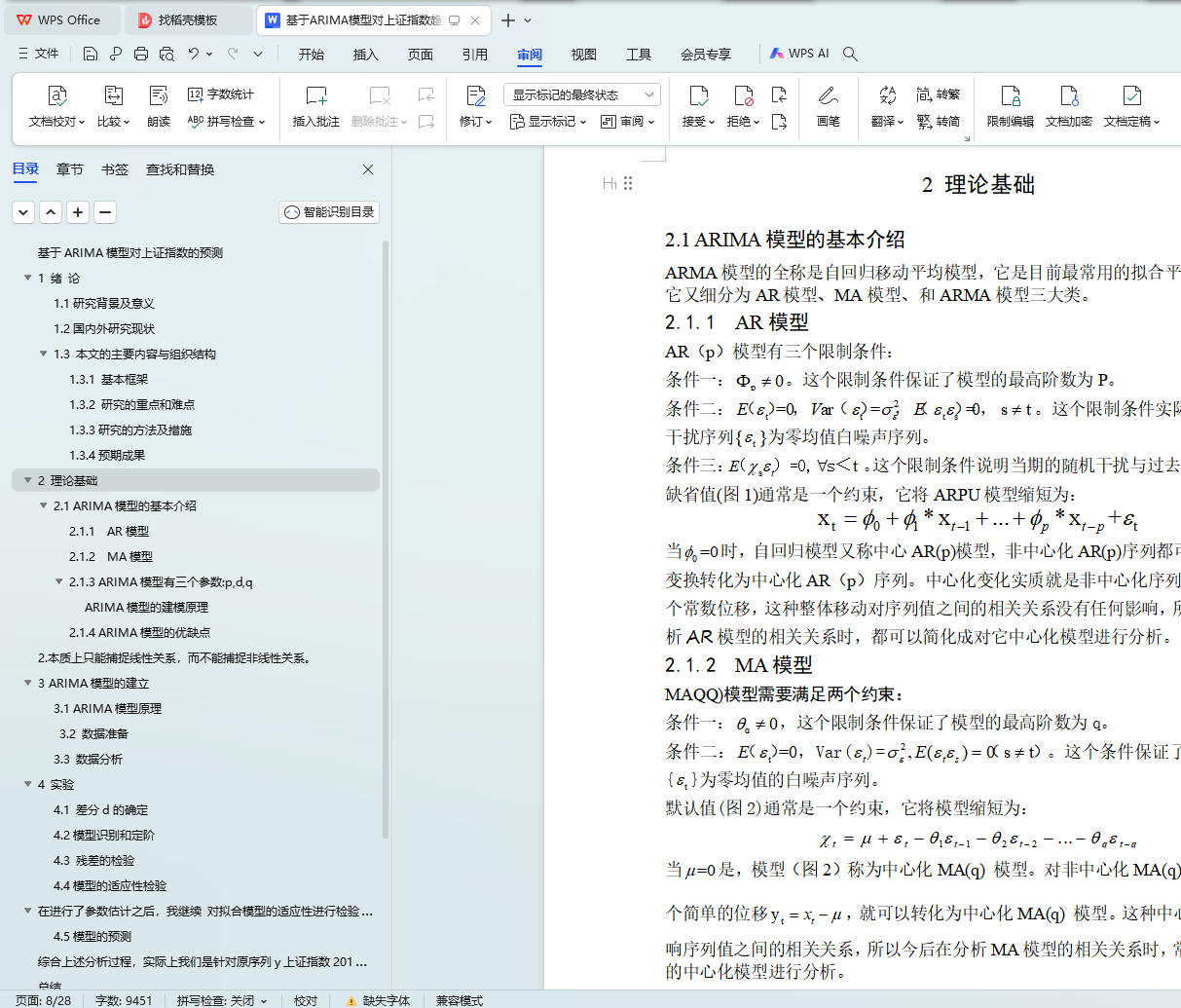The height and width of the screenshot is (1008, 1181).
Task: Open the 翻译 translate tool
Action: 887,107
